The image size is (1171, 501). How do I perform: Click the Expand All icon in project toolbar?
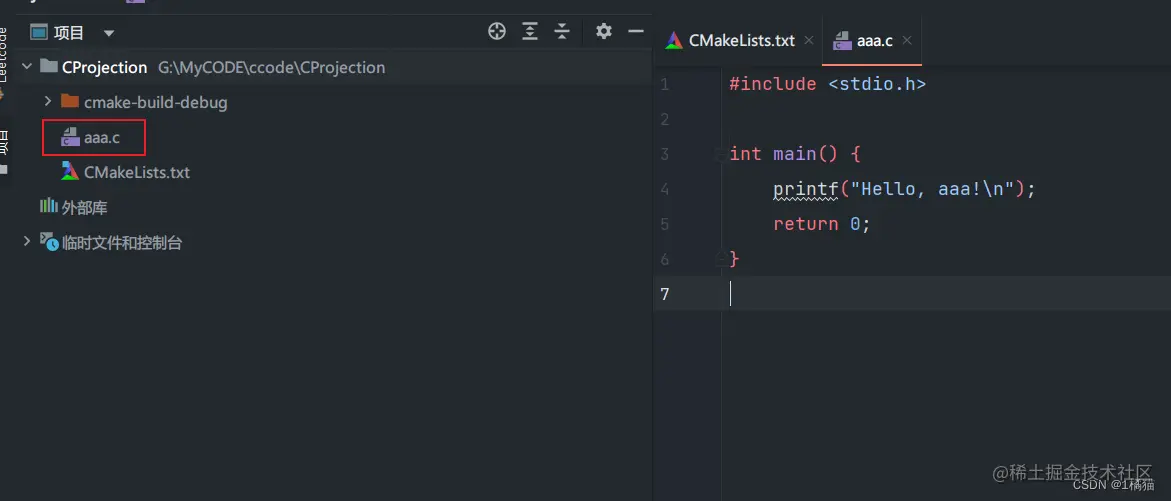coord(529,31)
